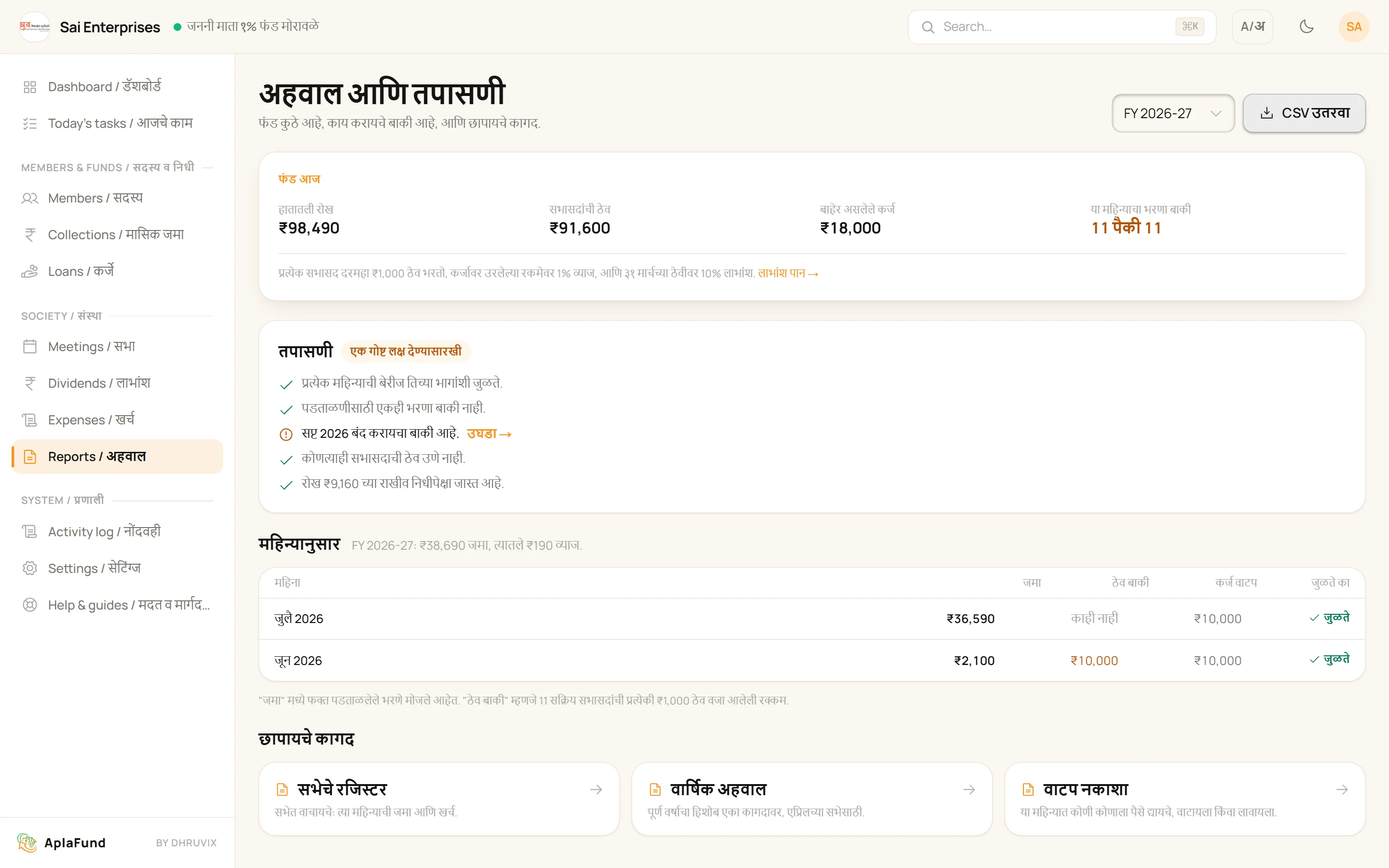Screen dimensions: 1389x868
Task: Open the FY 2026-27 year dropdown
Action: pos(1172,113)
